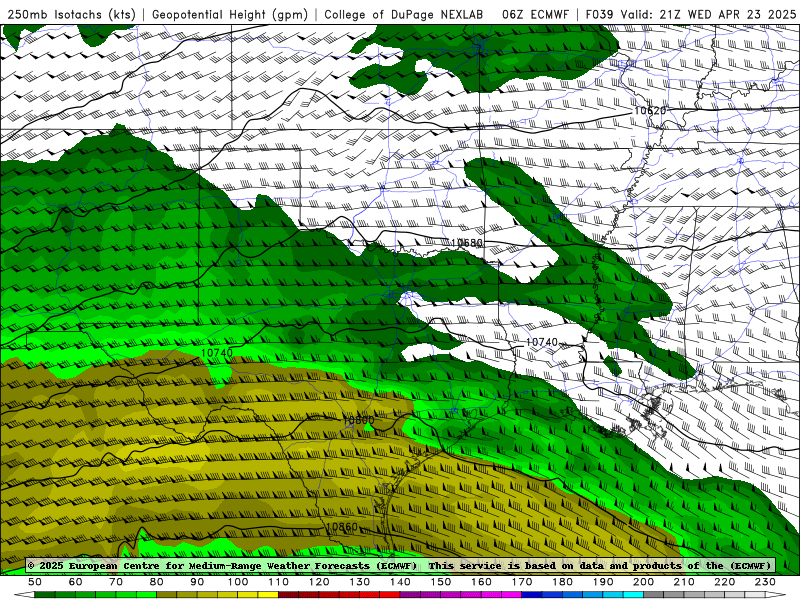The image size is (800, 600).
Task: Click the 140 value on the color scale
Action: (400, 582)
